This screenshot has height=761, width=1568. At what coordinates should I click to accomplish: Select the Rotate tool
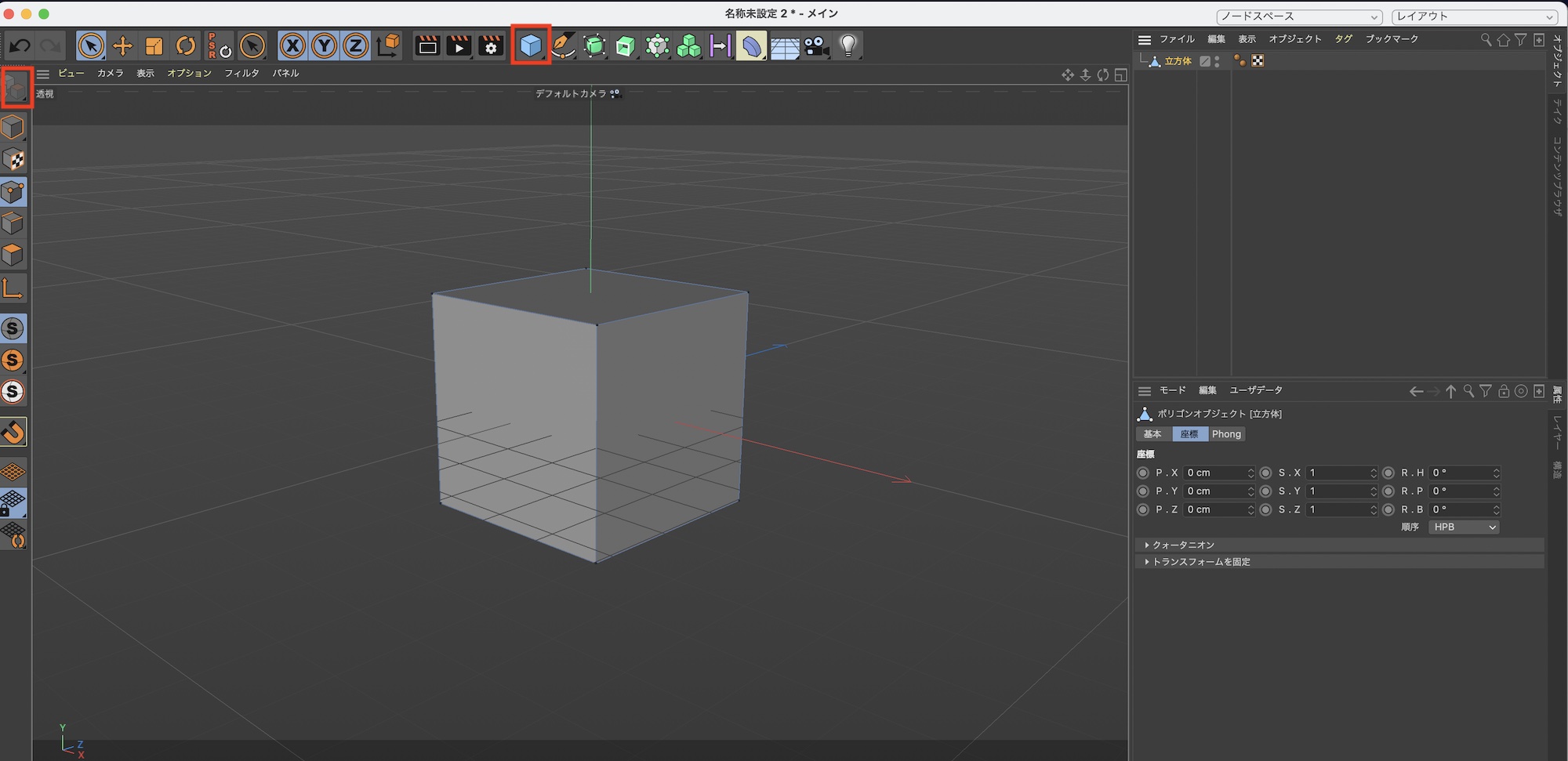185,45
